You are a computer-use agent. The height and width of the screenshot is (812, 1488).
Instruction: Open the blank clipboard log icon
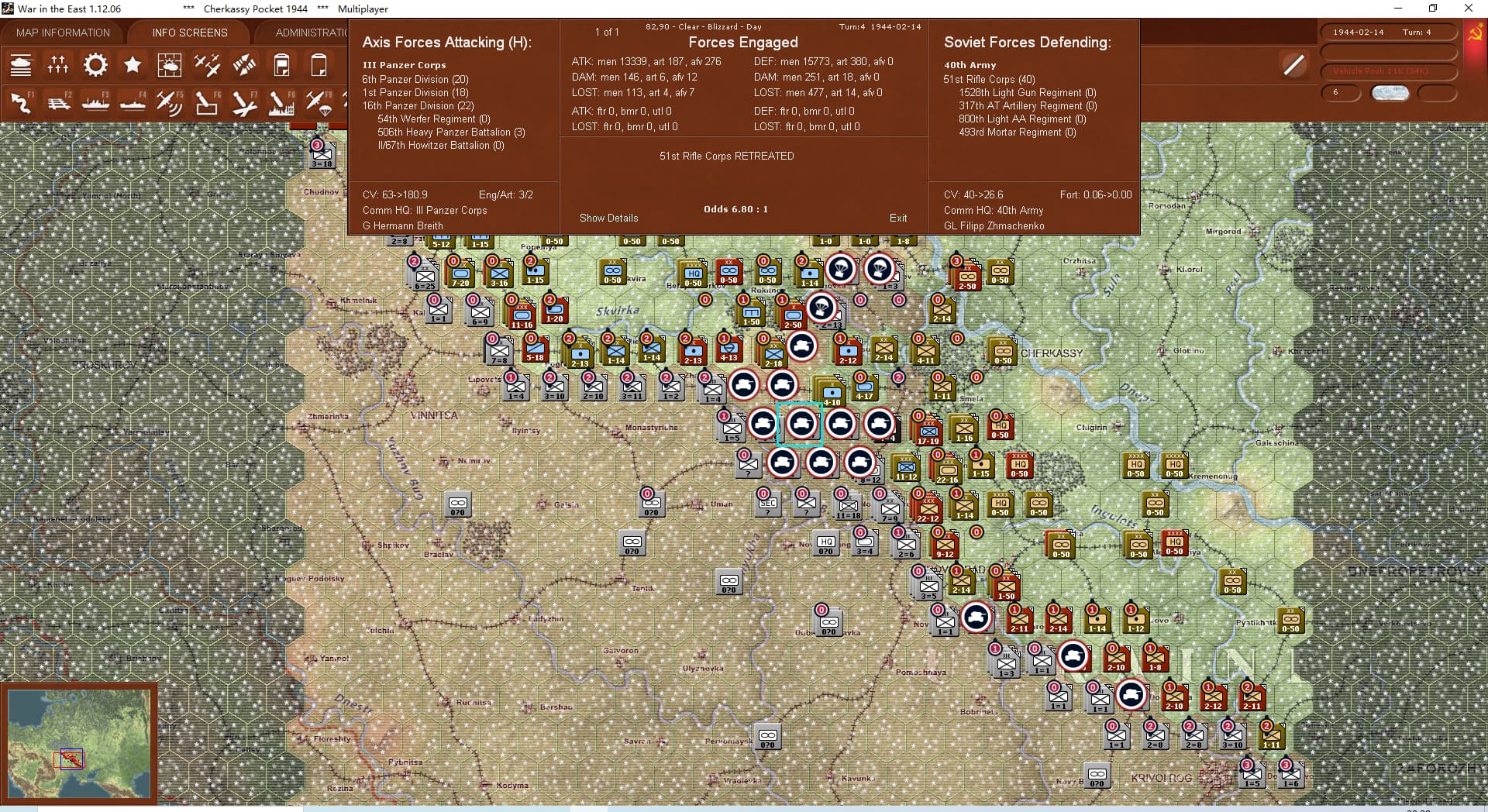click(319, 65)
